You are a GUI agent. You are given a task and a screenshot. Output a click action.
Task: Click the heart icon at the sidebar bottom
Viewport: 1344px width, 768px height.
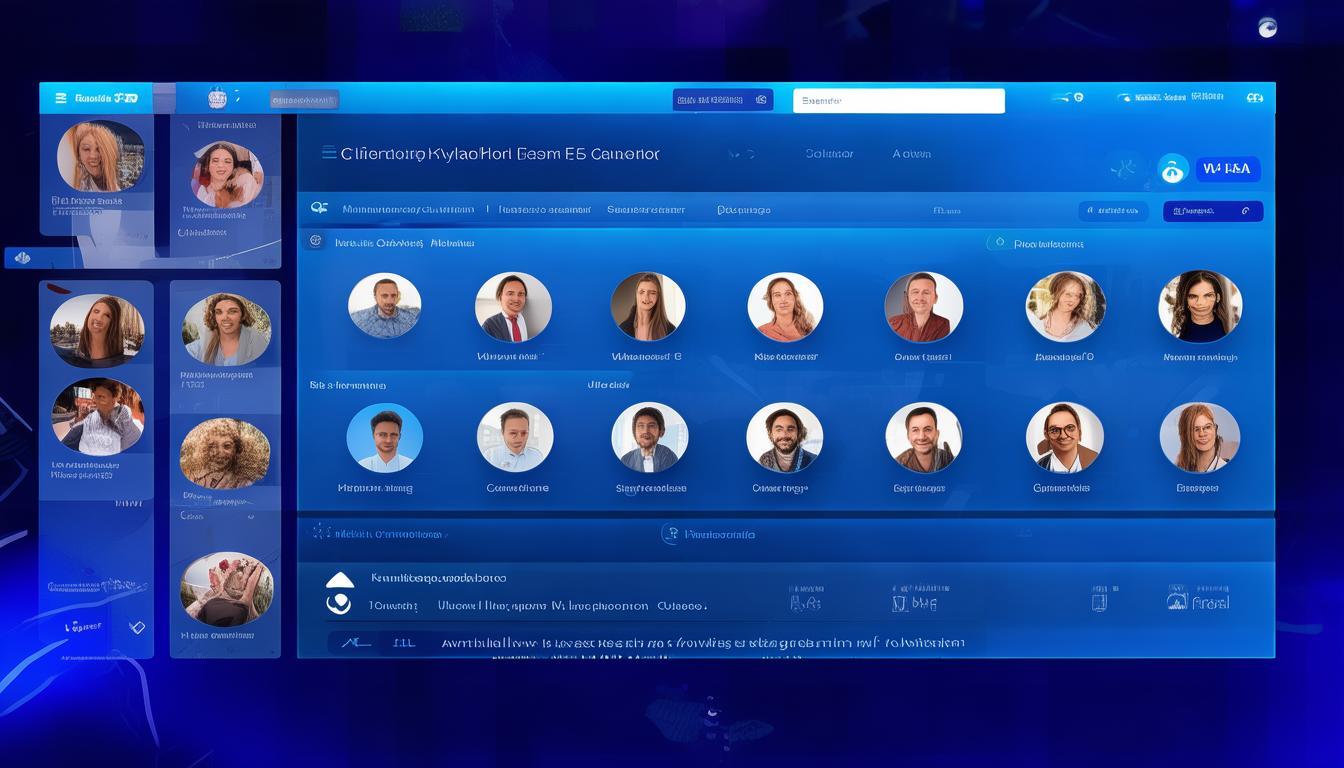[x=137, y=627]
